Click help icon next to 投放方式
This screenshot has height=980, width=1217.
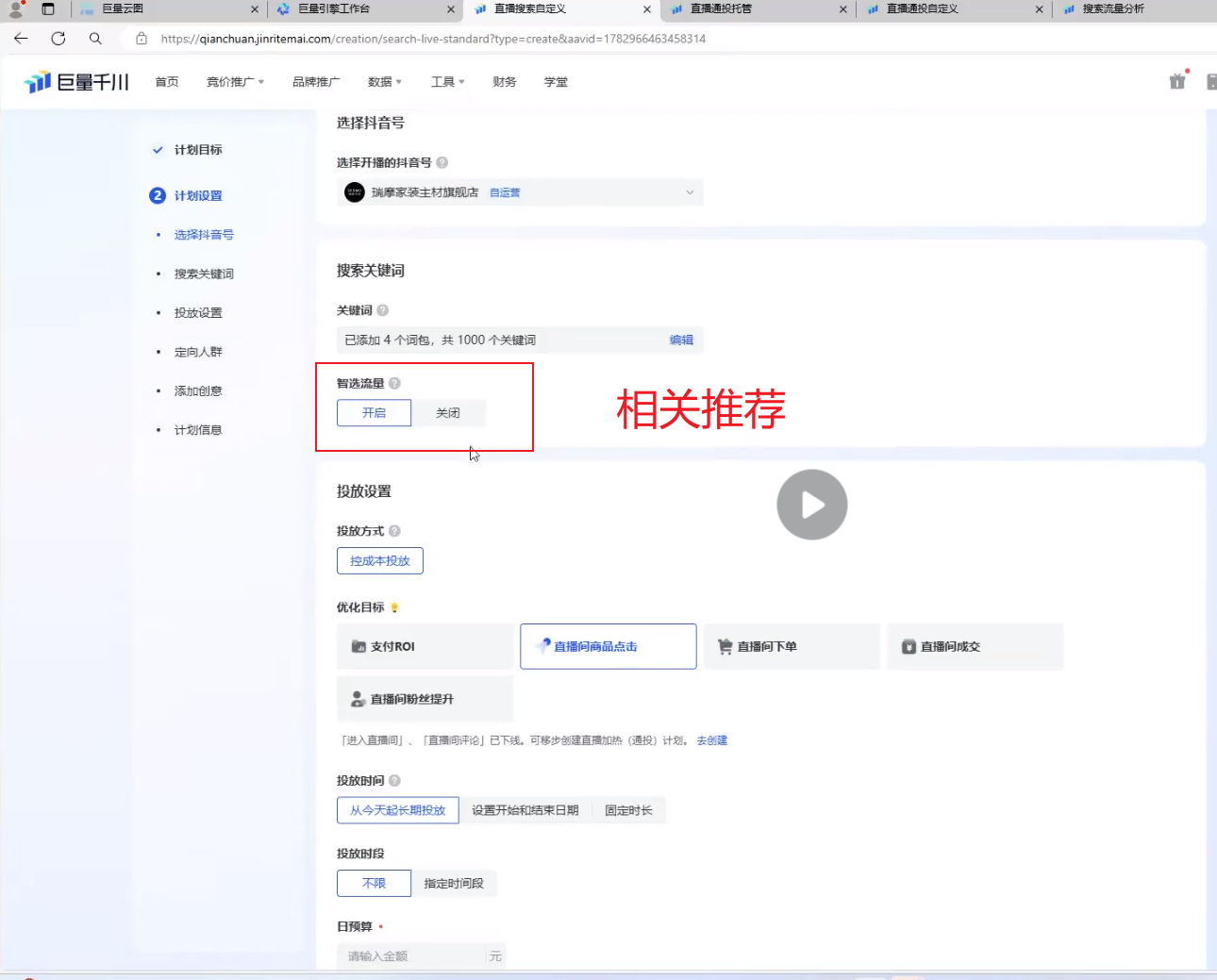[x=394, y=531]
